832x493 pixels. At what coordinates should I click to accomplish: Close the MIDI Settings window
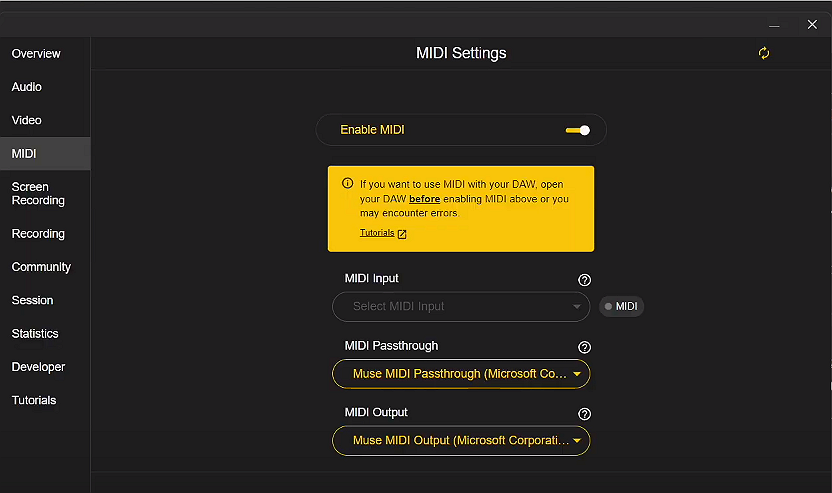click(x=812, y=25)
